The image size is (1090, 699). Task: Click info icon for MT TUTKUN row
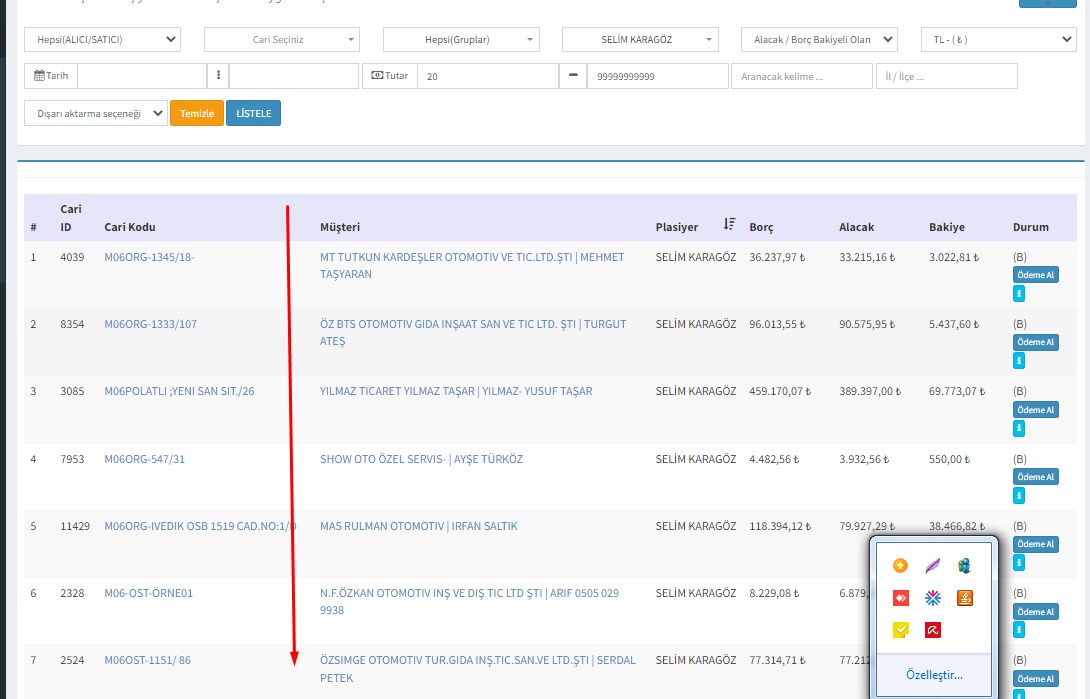point(1019,294)
